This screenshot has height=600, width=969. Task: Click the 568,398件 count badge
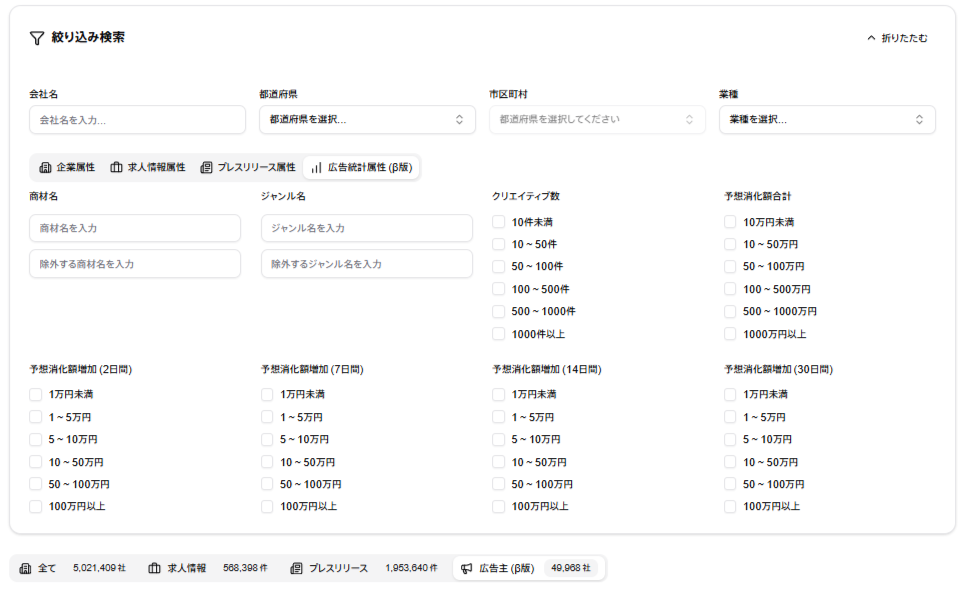click(x=245, y=568)
